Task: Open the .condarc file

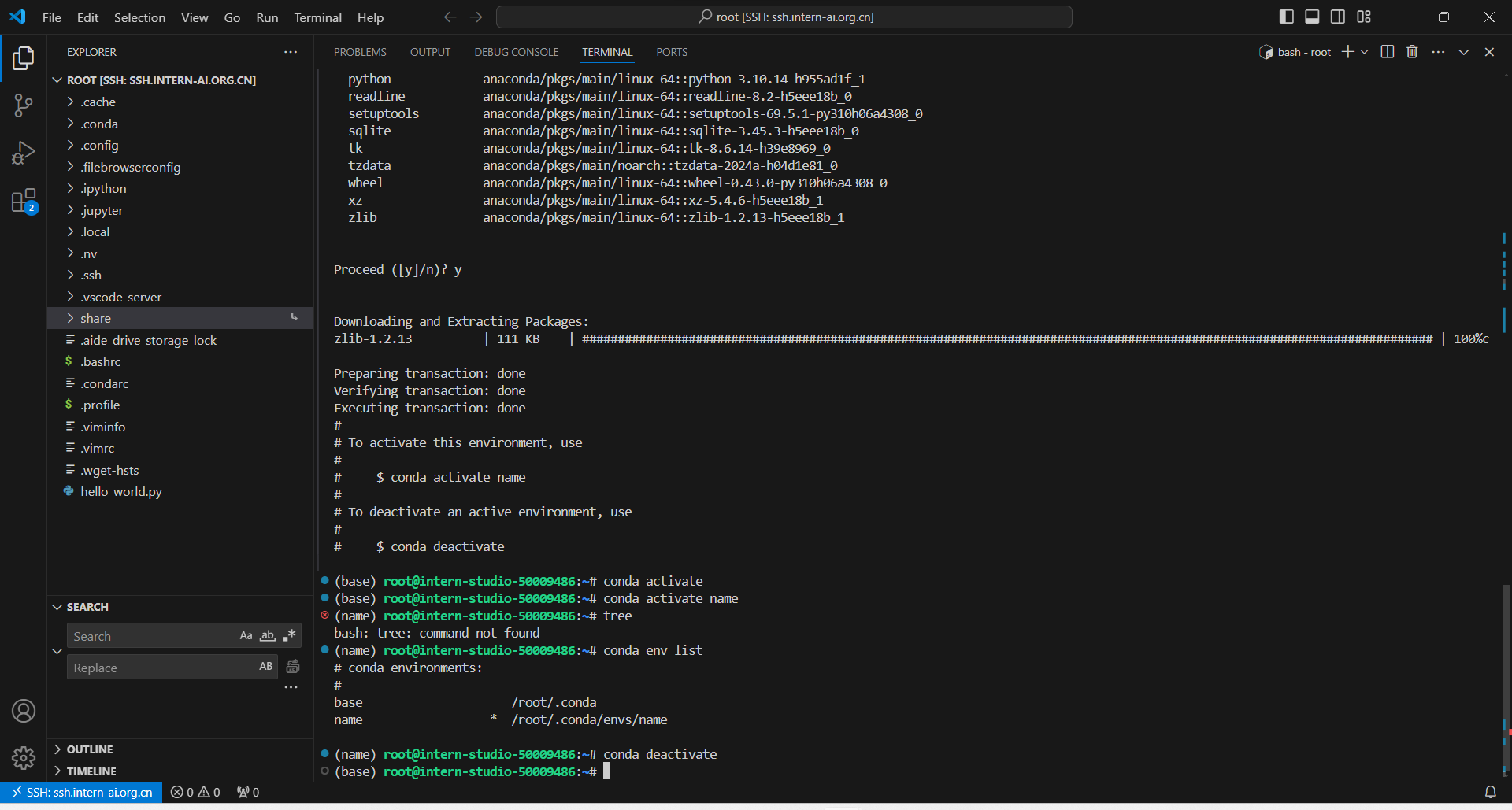Action: pos(180,383)
